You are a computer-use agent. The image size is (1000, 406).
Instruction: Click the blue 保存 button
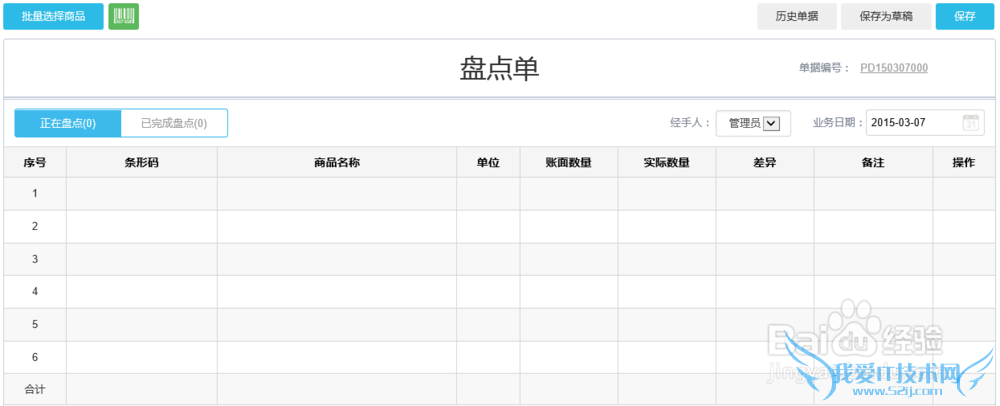click(965, 16)
